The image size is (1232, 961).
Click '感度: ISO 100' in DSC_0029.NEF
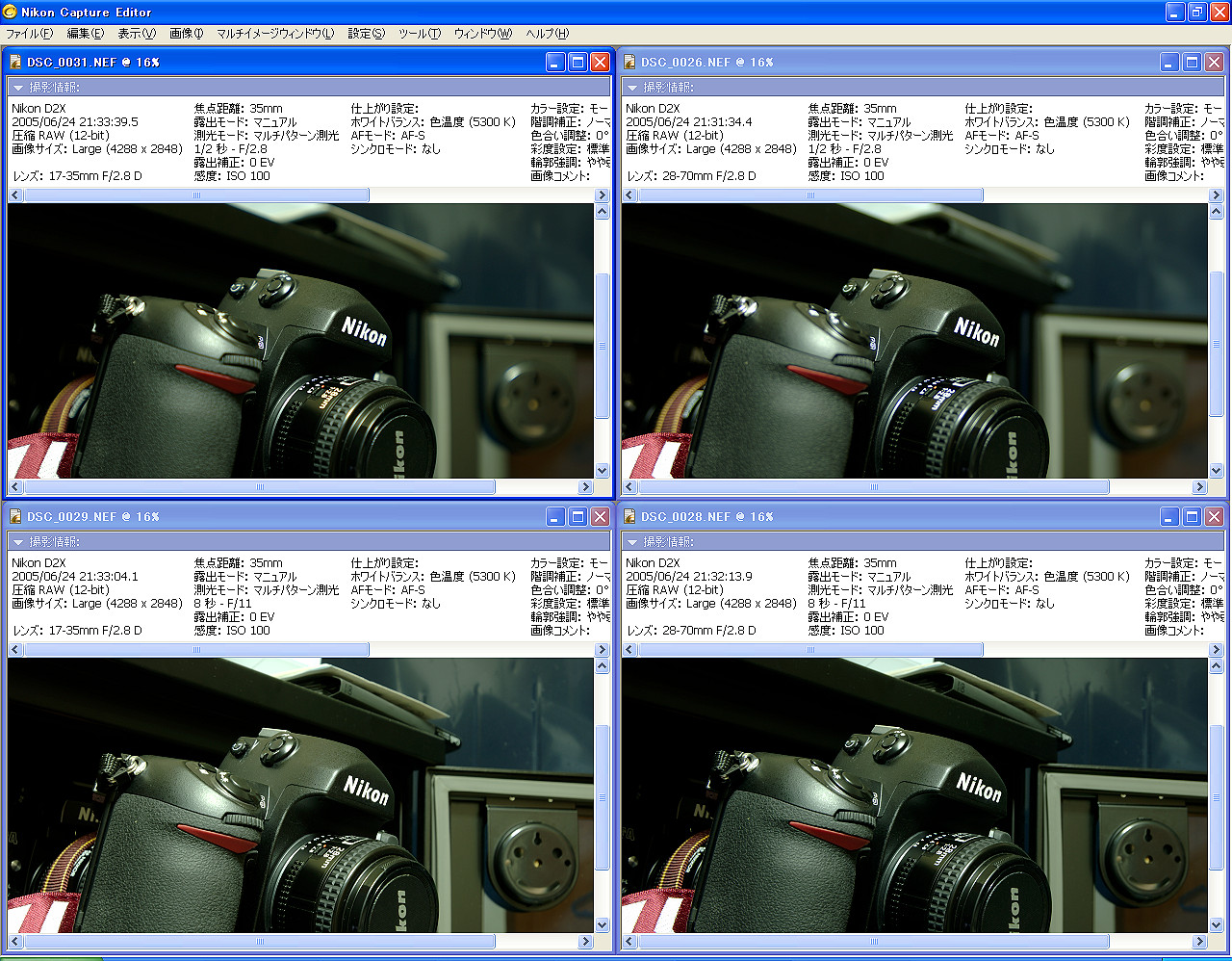tap(232, 631)
